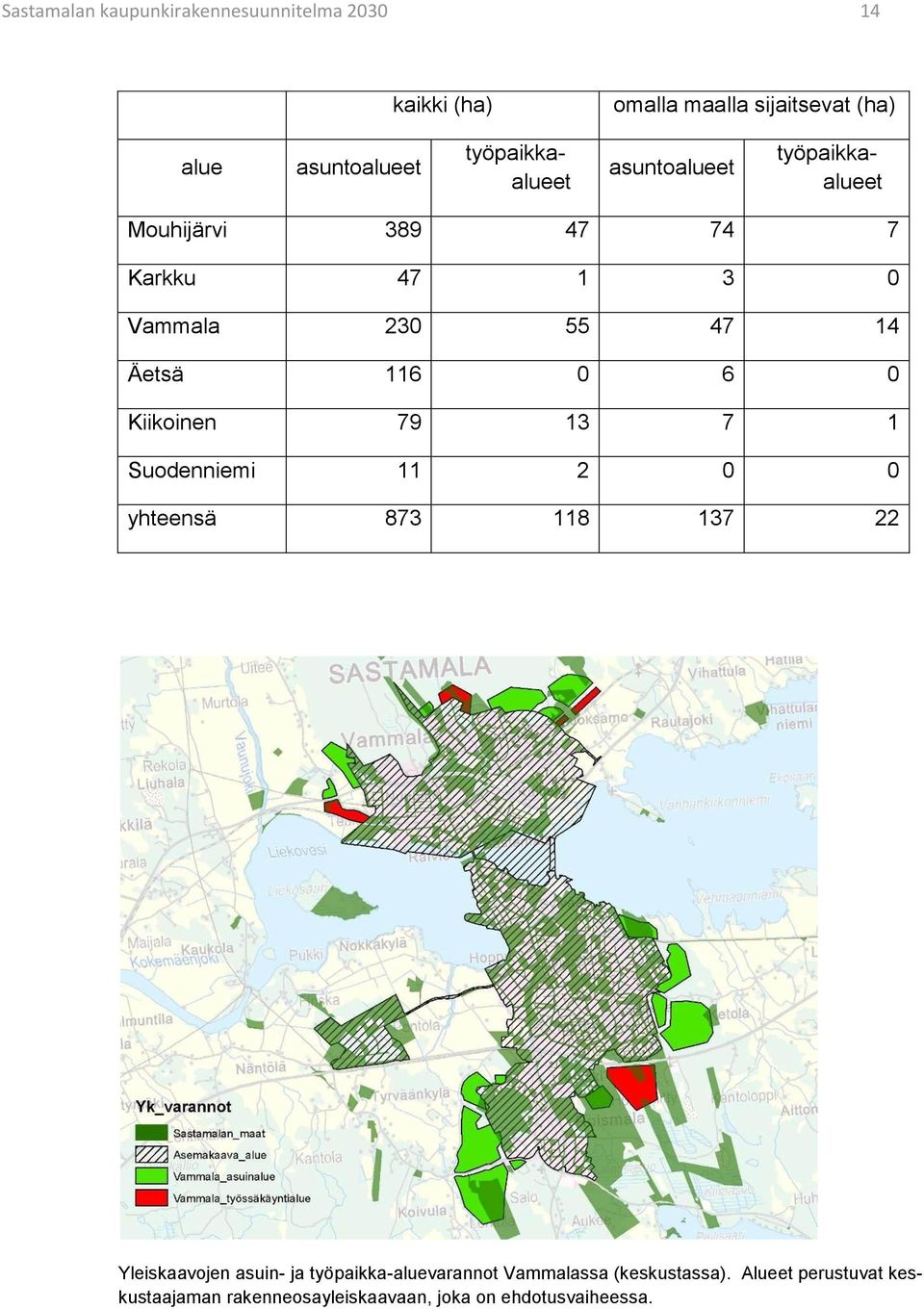Click the 'Tyrväänkylä' label on the map
This screenshot has height=1309, width=924.
pyautogui.click(x=411, y=1094)
